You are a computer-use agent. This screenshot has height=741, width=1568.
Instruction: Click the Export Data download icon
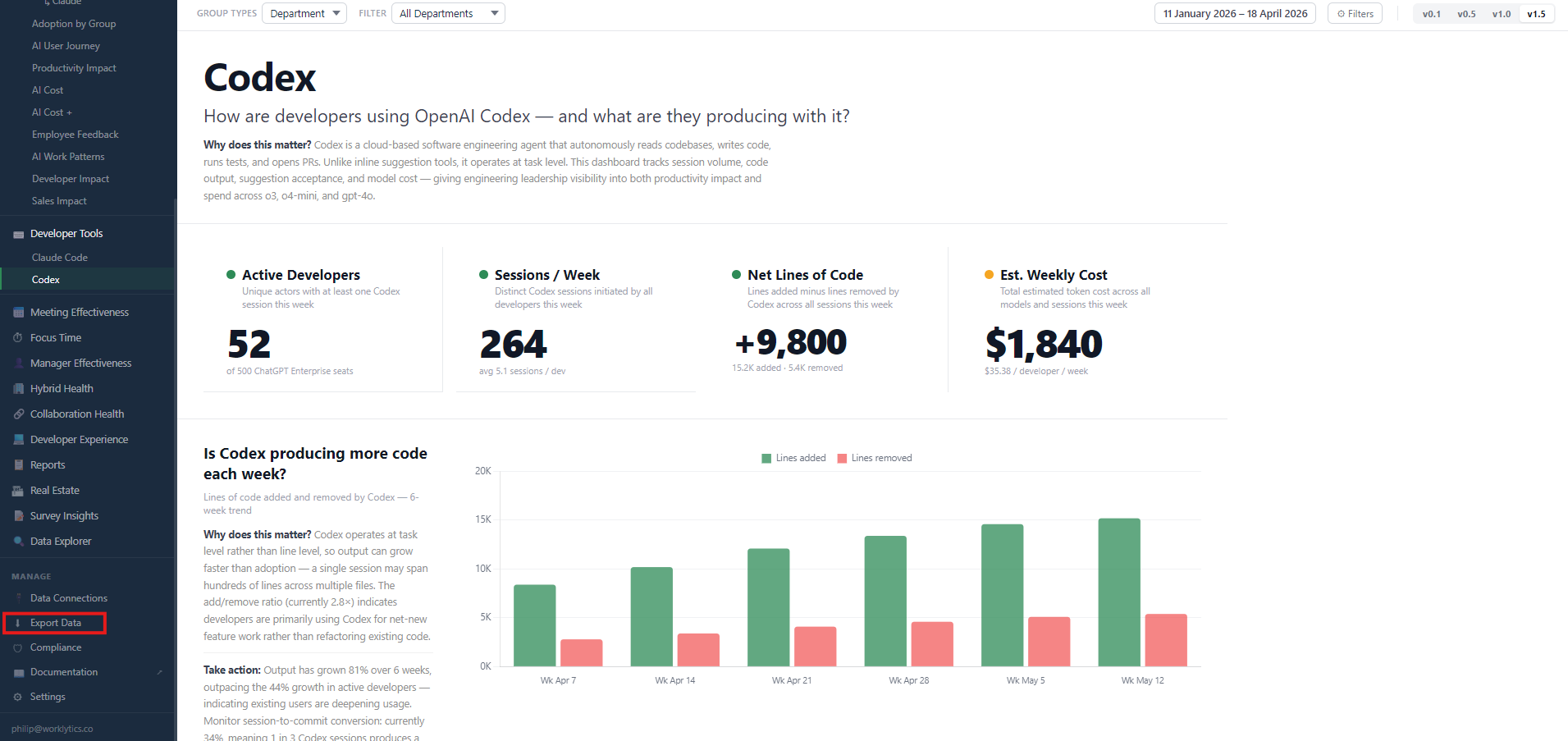pos(18,624)
